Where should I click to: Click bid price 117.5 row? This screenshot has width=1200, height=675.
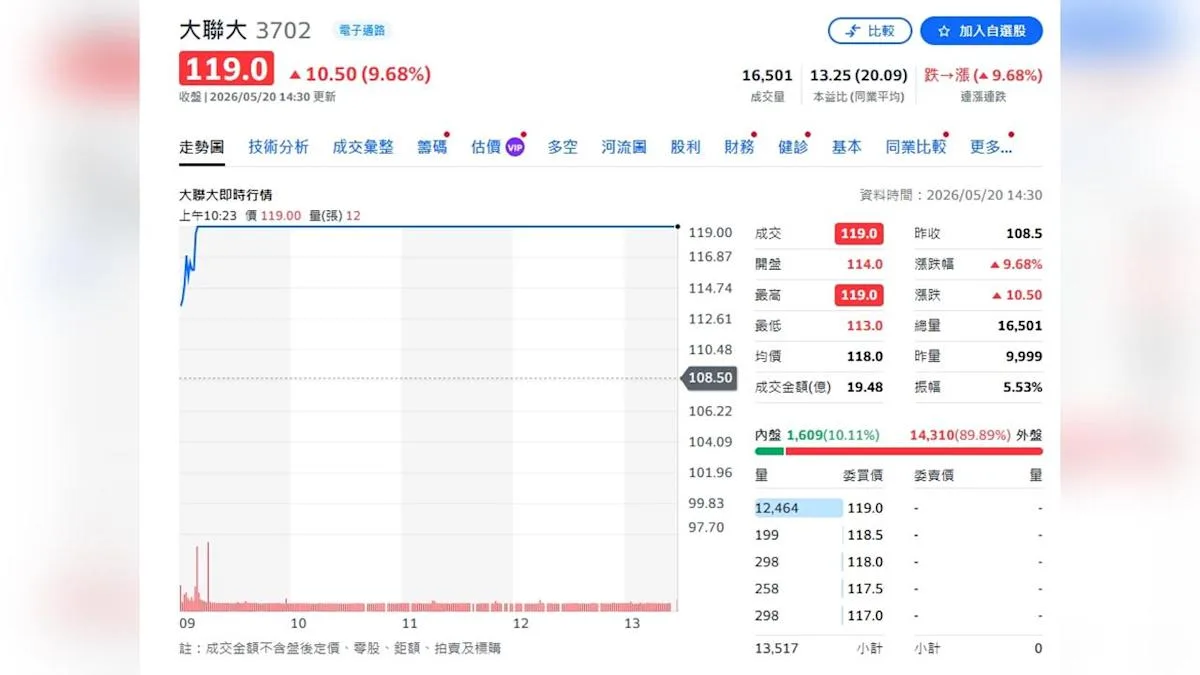pos(865,589)
